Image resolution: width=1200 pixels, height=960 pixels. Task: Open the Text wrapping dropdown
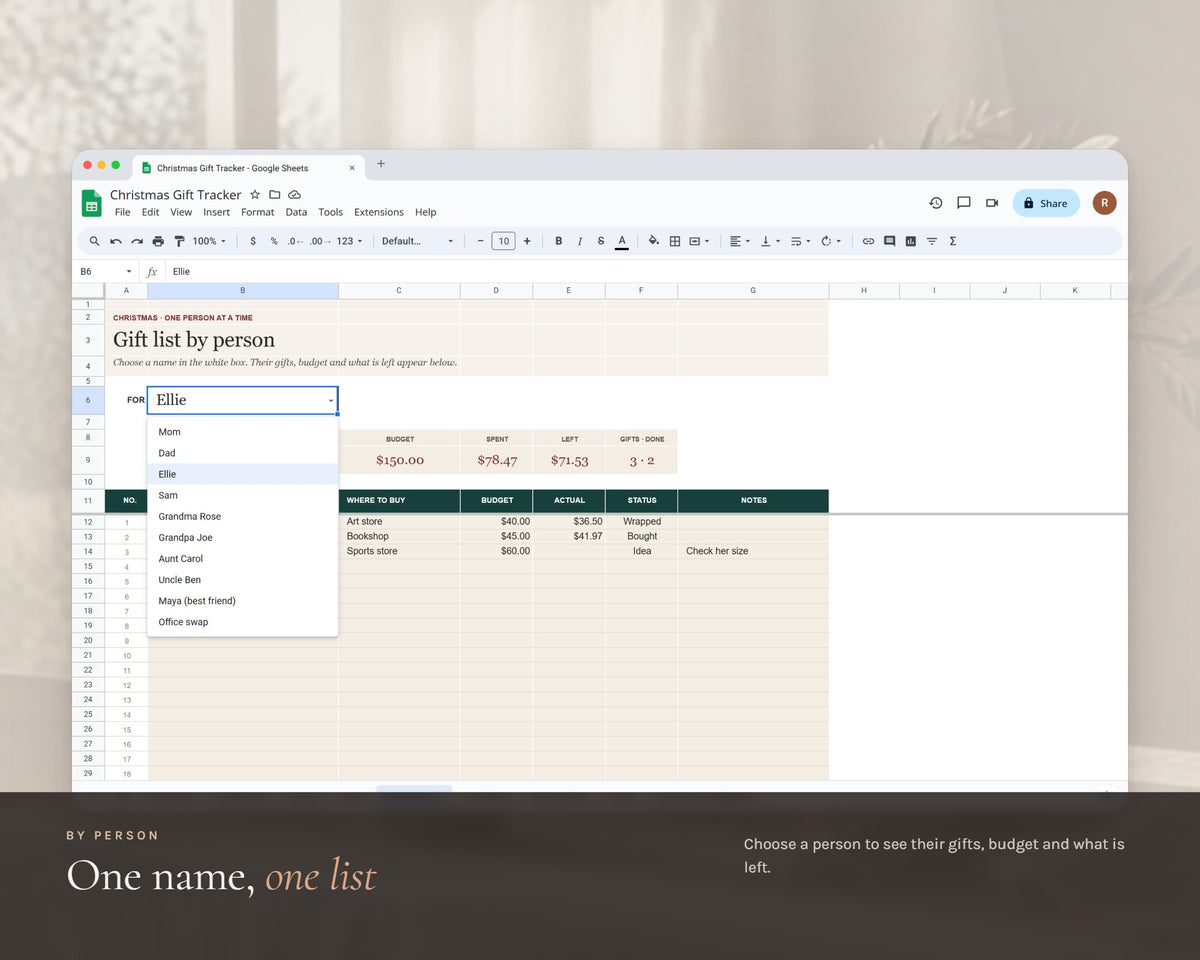click(x=800, y=241)
